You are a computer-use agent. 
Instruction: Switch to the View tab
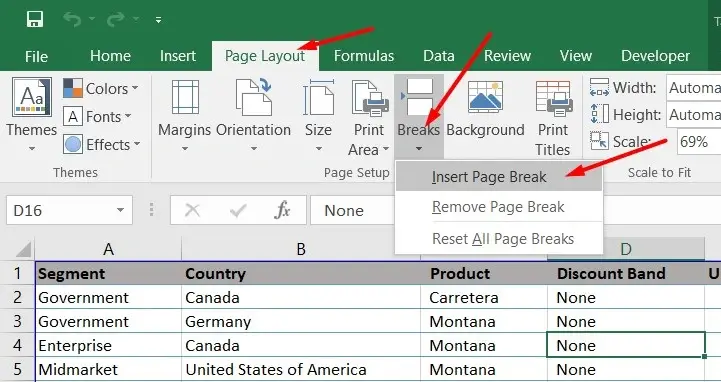(576, 56)
